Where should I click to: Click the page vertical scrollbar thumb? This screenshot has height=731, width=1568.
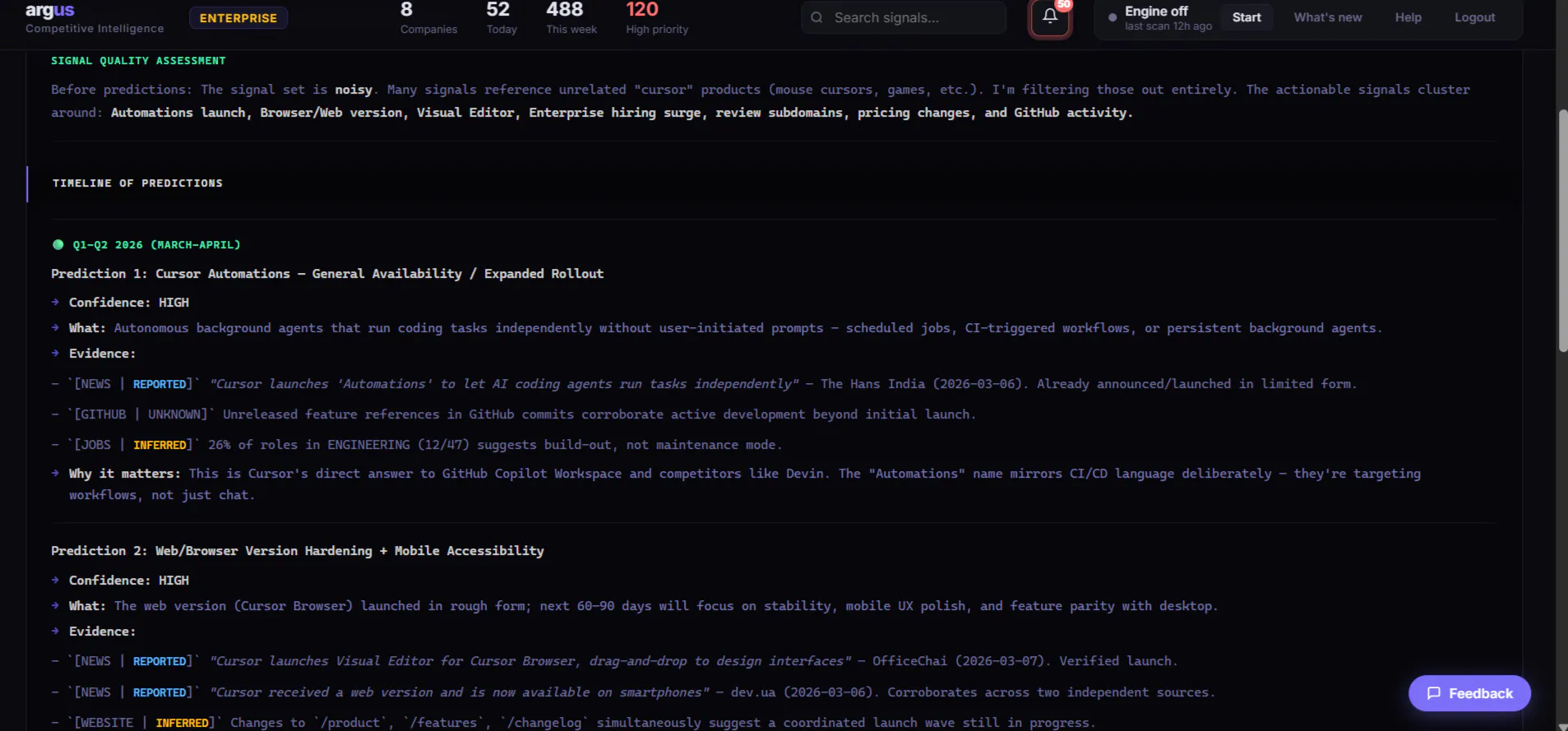coord(1562,230)
